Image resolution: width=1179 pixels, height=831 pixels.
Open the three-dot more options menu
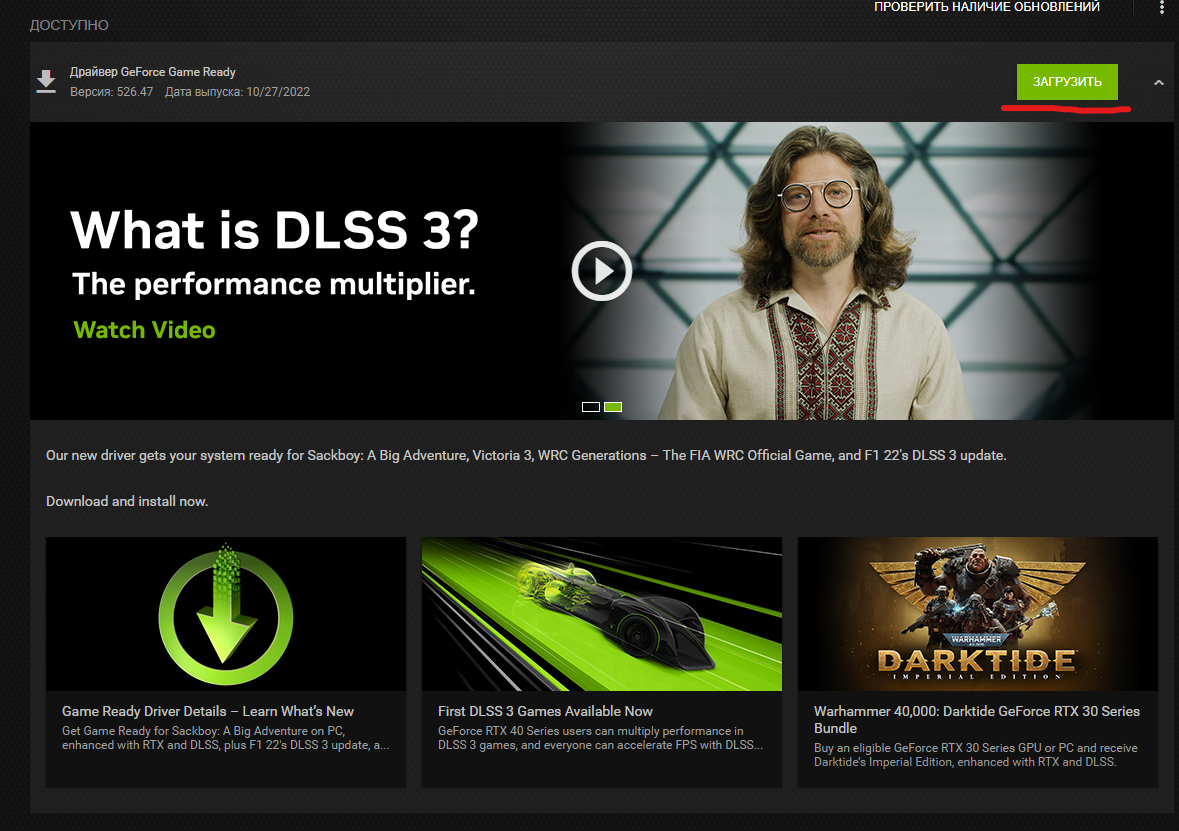point(1162,7)
